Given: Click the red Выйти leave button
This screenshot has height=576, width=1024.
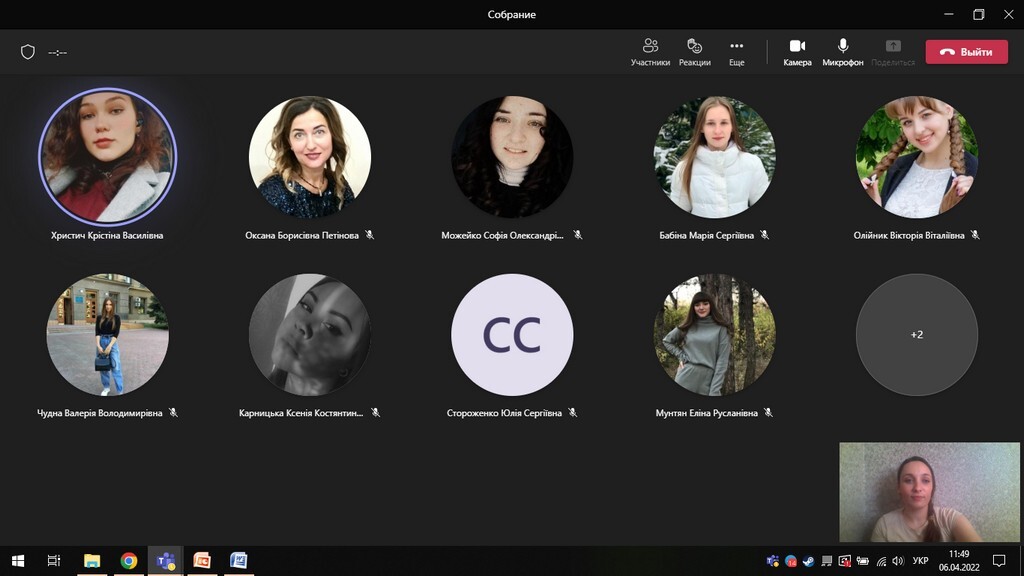Looking at the screenshot, I should pyautogui.click(x=966, y=52).
